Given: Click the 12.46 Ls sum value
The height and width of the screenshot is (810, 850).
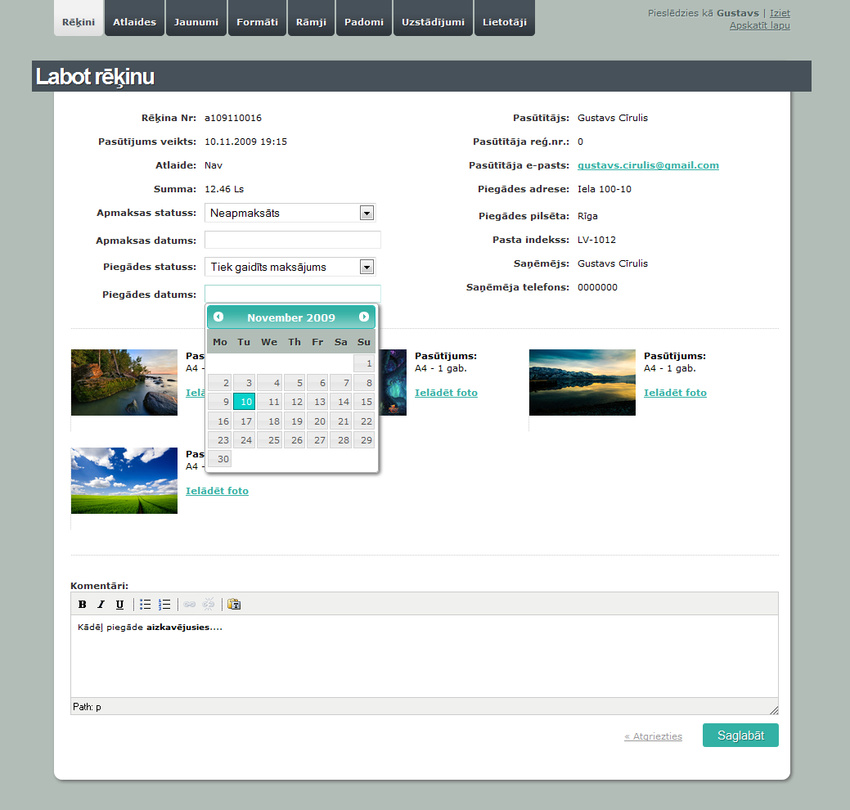Looking at the screenshot, I should (224, 189).
